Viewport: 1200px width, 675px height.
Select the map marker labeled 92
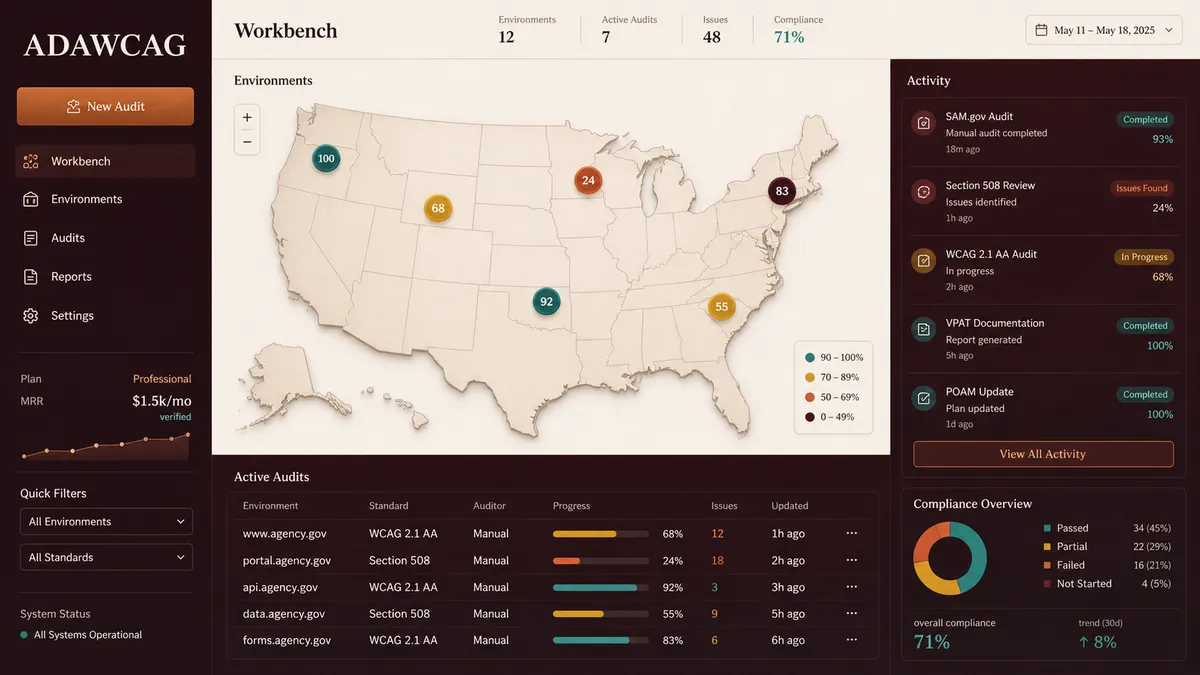[546, 301]
